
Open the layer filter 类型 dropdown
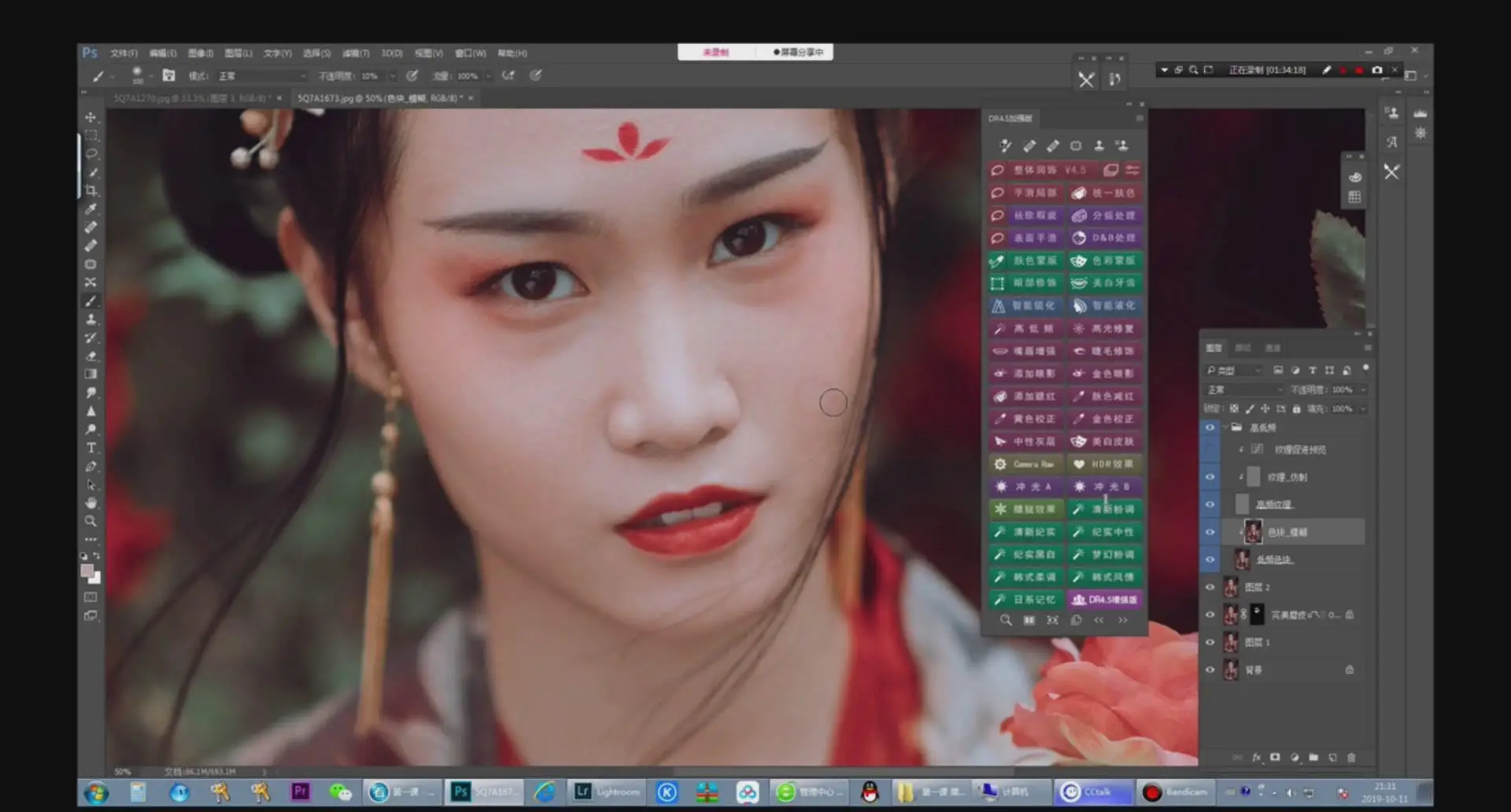[x=1233, y=370]
